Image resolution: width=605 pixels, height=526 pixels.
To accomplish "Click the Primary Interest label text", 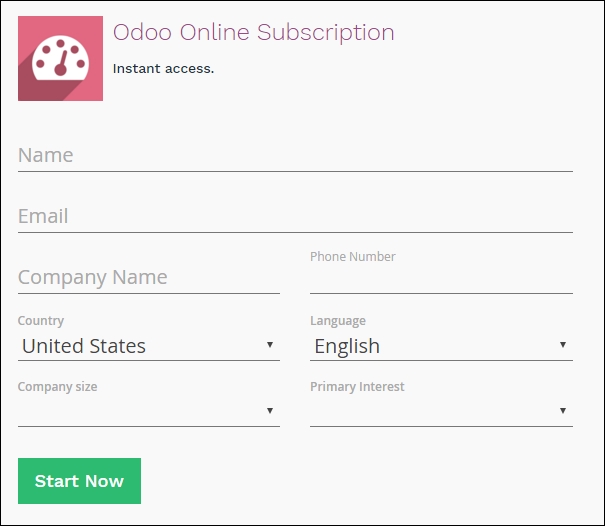I will (357, 387).
